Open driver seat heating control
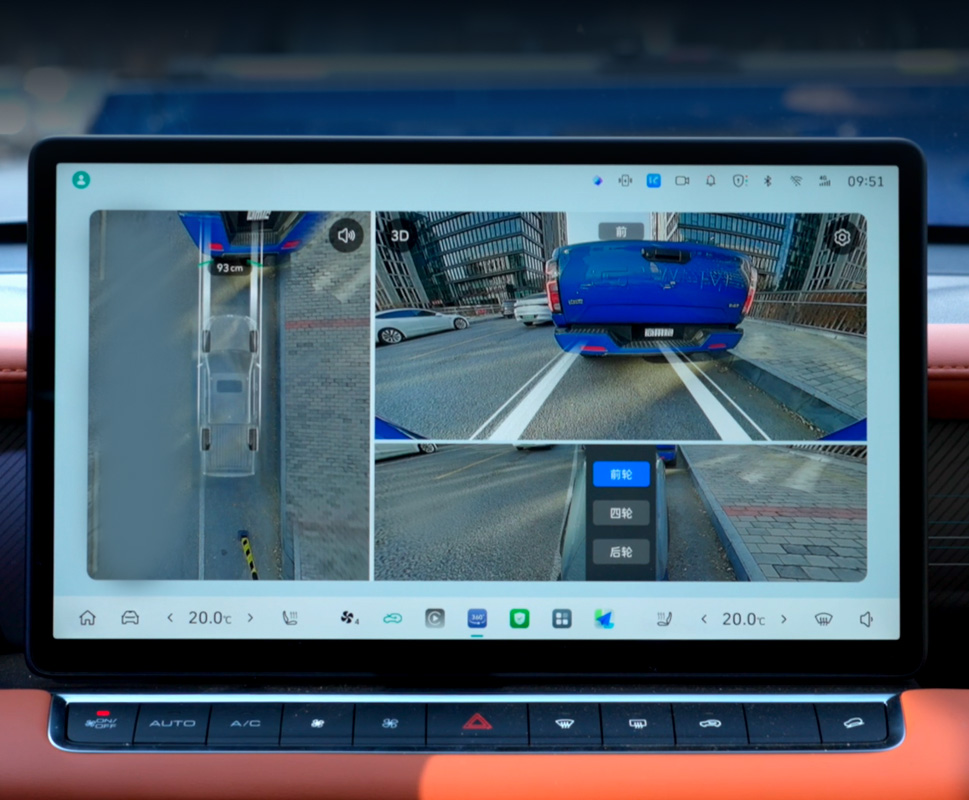969x800 pixels. 289,618
